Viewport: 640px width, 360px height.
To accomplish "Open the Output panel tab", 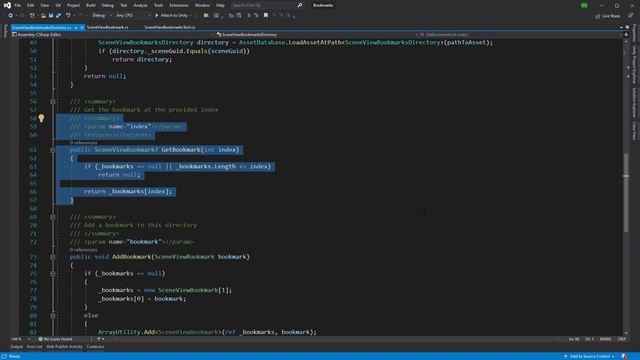I will (17, 347).
